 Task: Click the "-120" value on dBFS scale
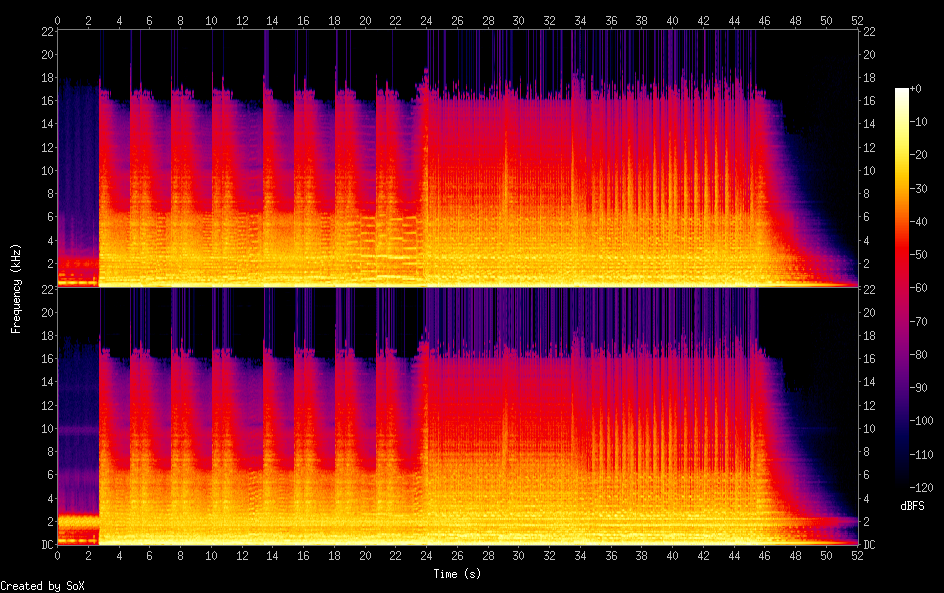(922, 488)
